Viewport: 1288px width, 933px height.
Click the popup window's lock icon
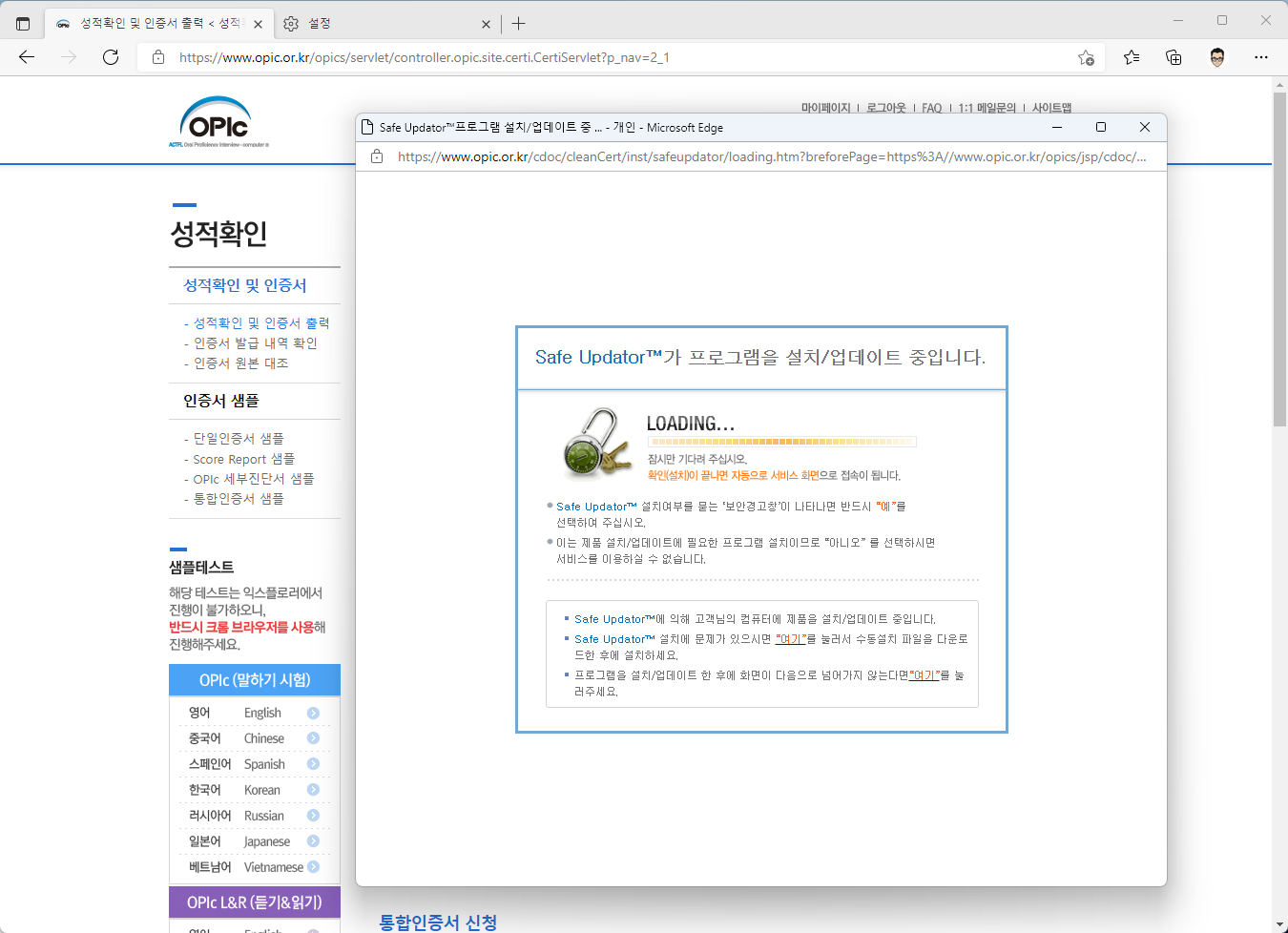[x=377, y=156]
